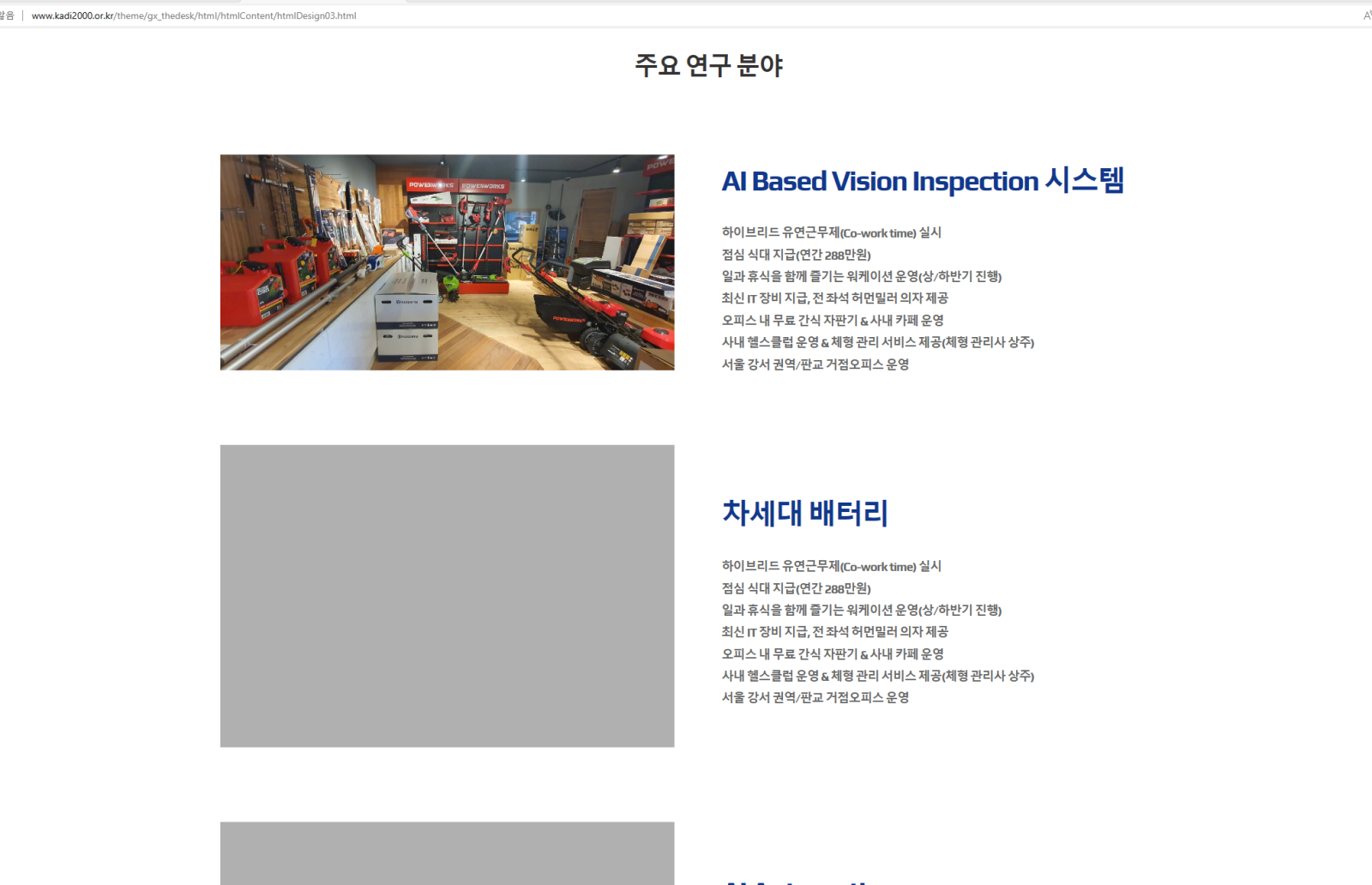Select 사내 헬스클럽 운영 line under AI Vision section

tap(878, 342)
